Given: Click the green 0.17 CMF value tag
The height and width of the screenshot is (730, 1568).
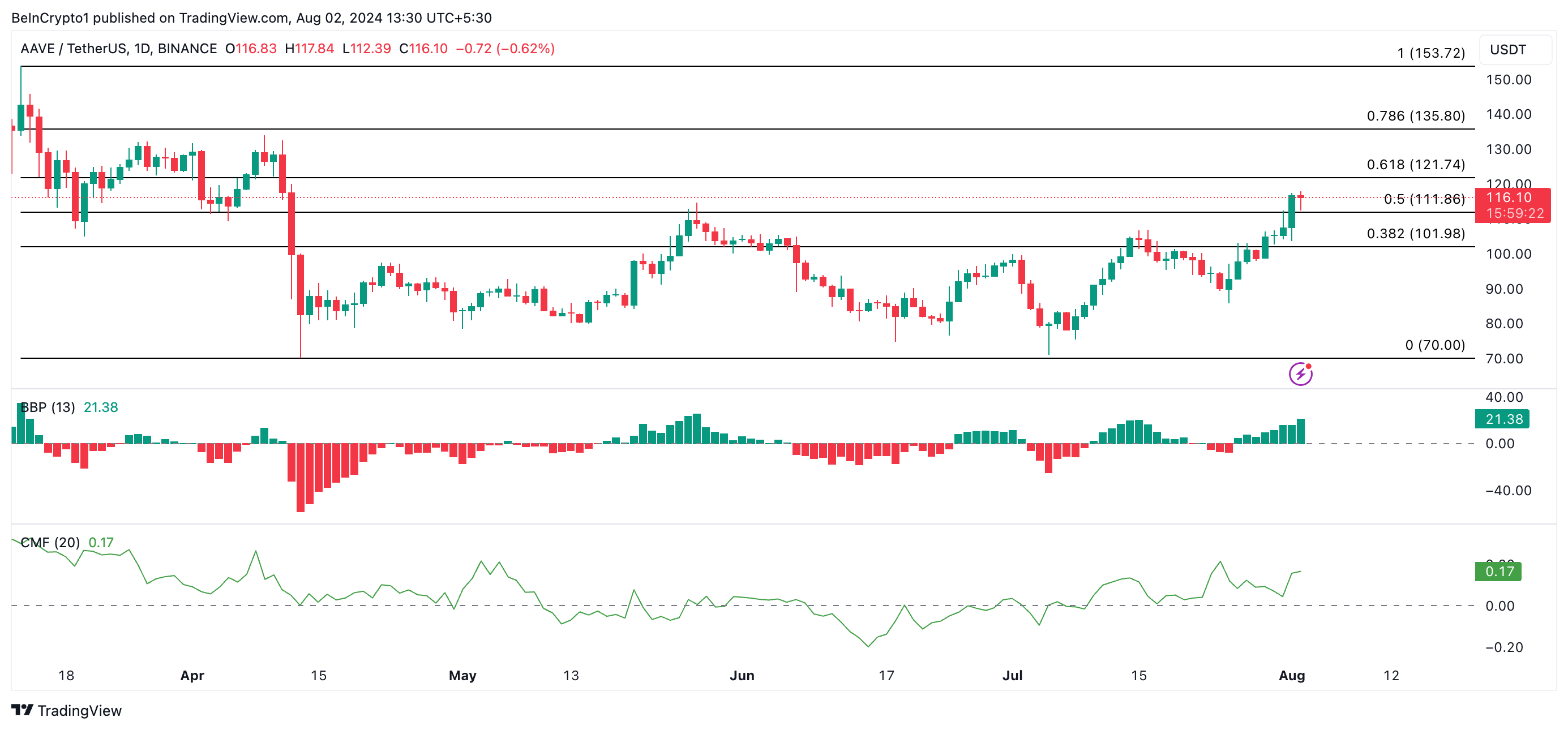Looking at the screenshot, I should (1498, 571).
